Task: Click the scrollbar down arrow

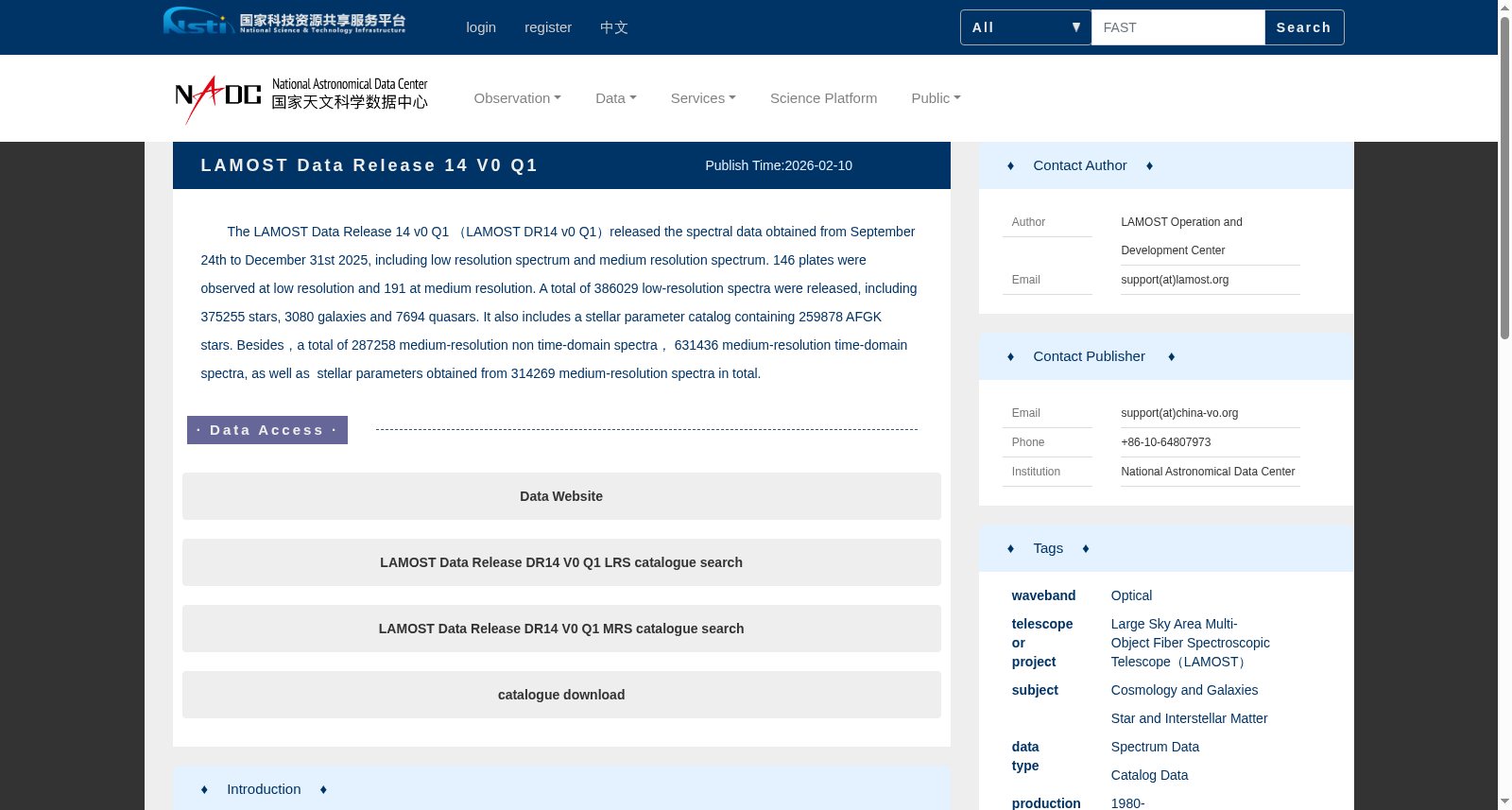Action: 1504,801
